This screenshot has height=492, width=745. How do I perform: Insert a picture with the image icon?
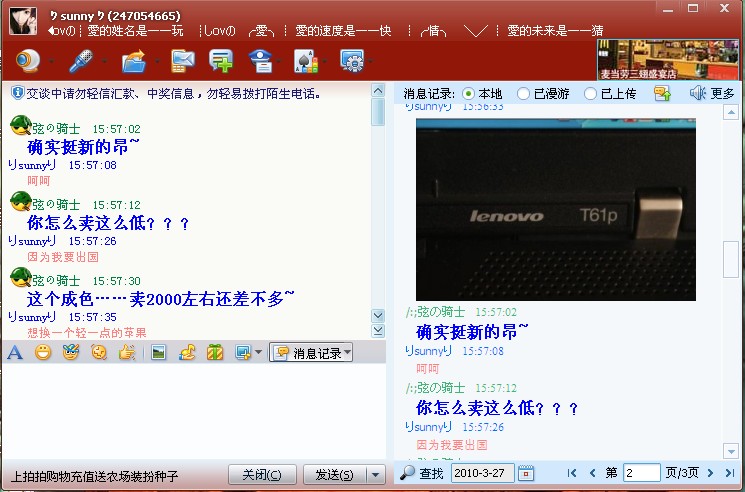pos(158,352)
